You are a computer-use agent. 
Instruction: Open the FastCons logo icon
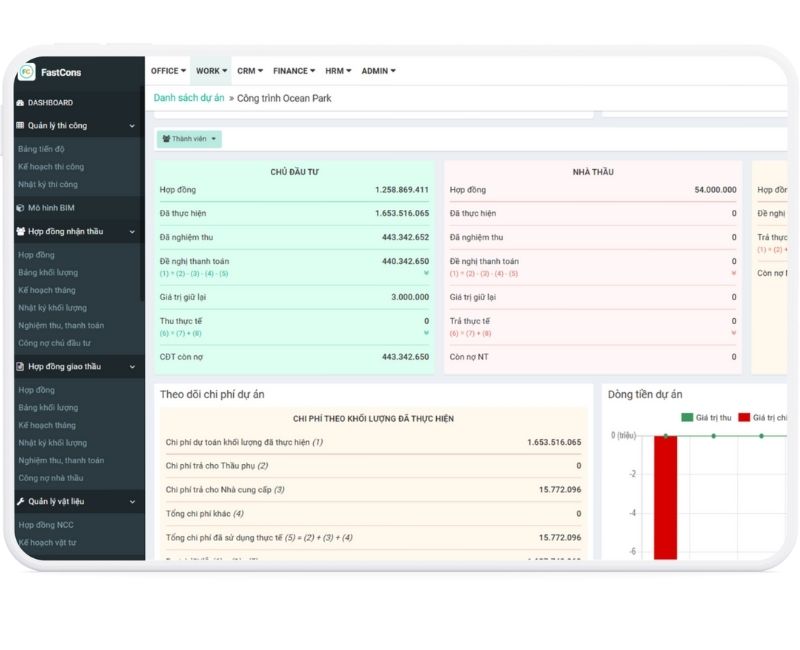click(26, 72)
